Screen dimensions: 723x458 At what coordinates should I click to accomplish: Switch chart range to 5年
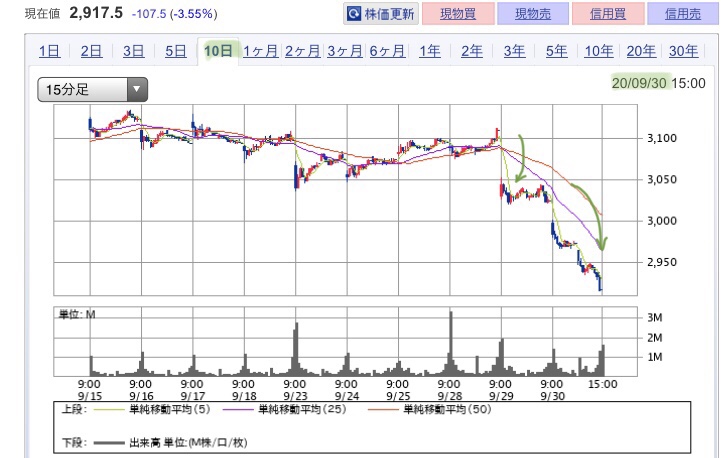pyautogui.click(x=557, y=51)
